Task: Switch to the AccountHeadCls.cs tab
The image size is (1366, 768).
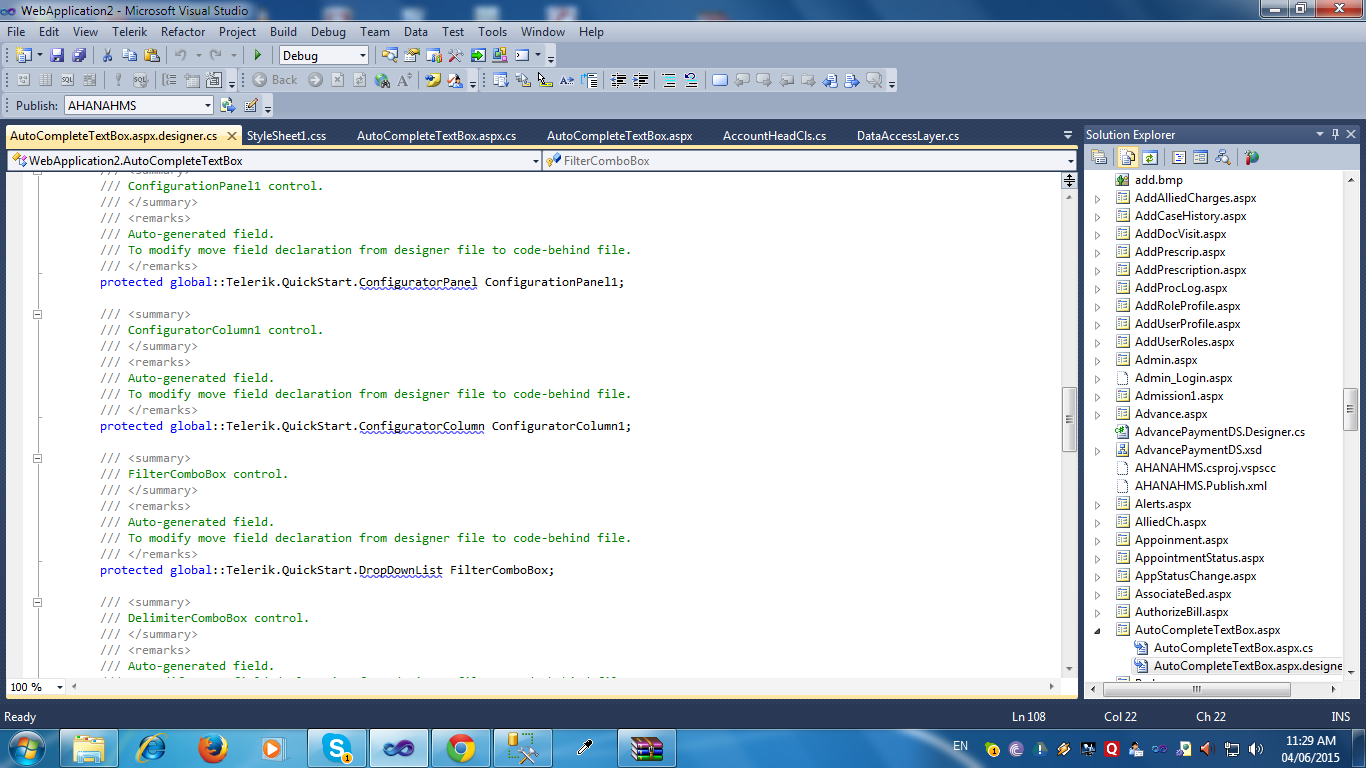Action: tap(774, 136)
